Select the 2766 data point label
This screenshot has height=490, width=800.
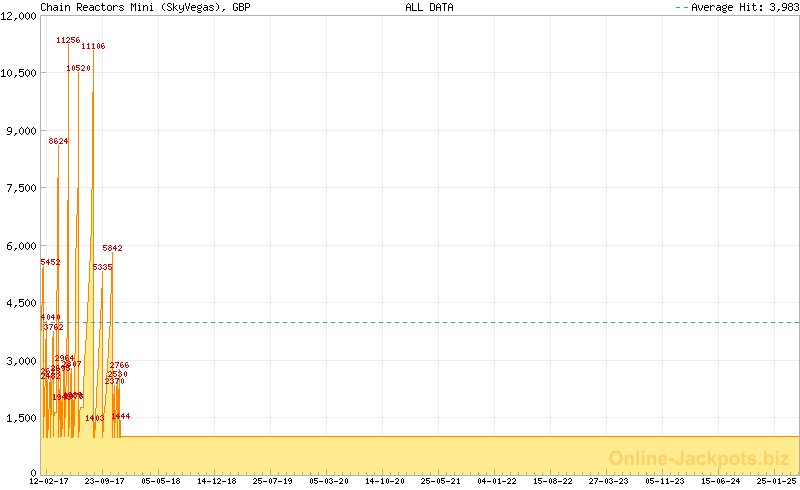[x=119, y=365]
